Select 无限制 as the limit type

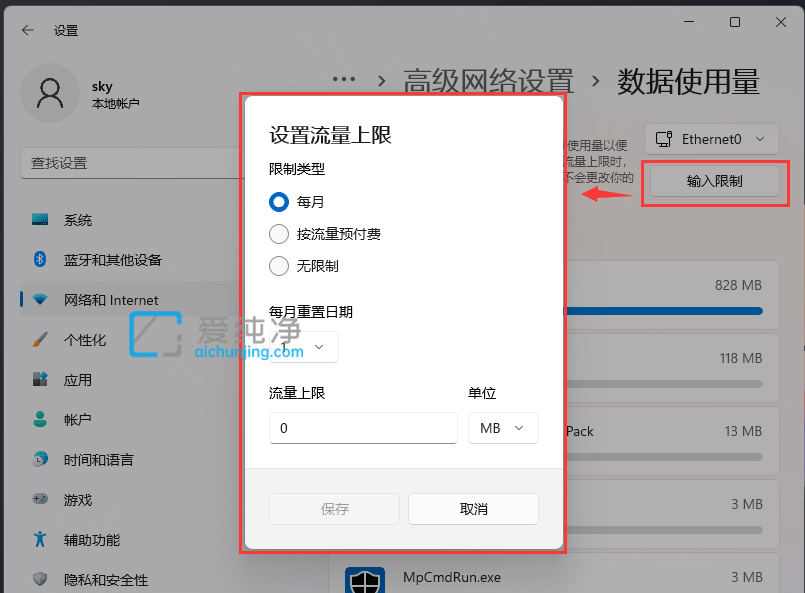point(278,265)
